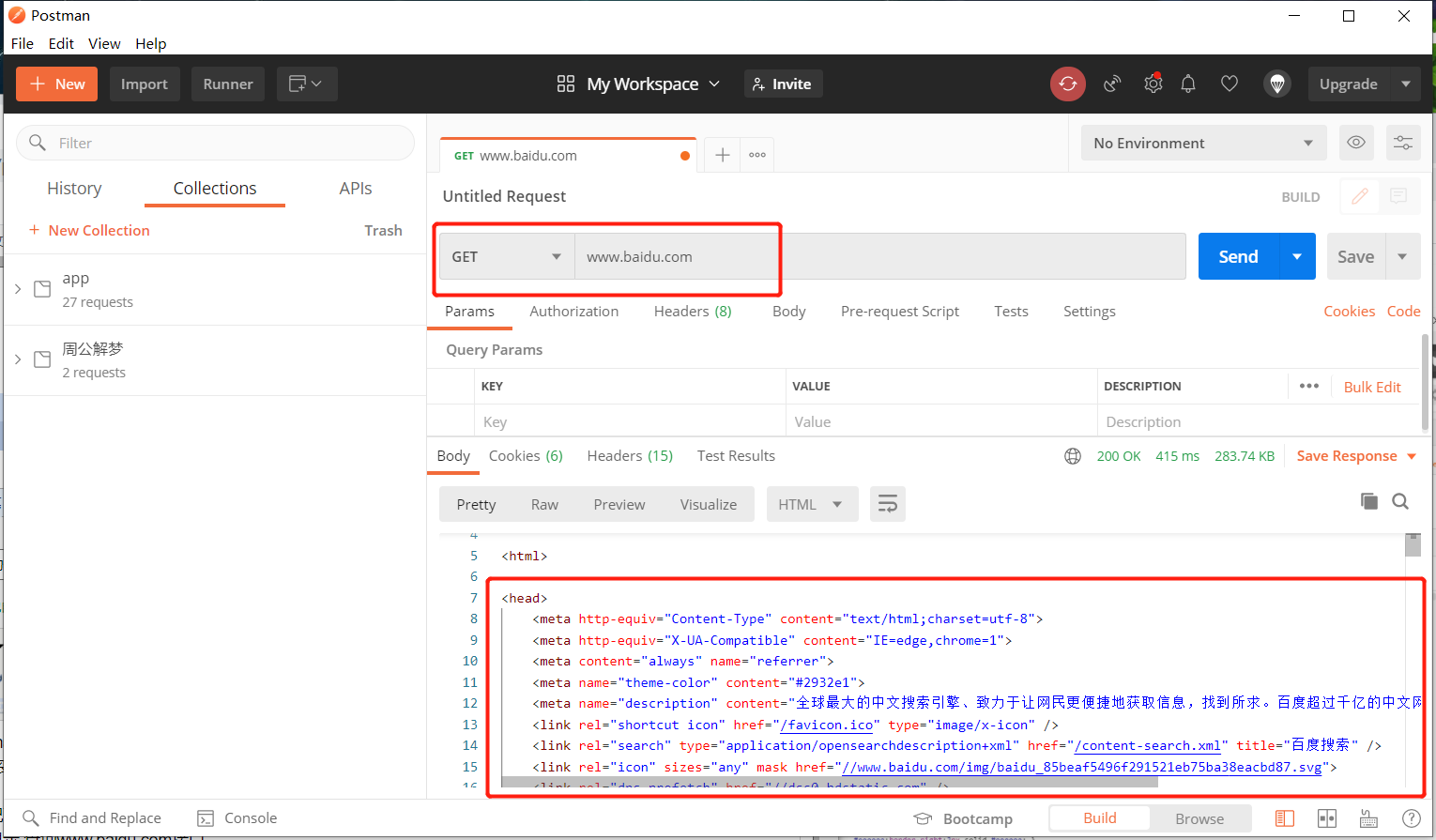Toggle line wrap in response body
This screenshot has height=840, width=1436.
point(888,504)
